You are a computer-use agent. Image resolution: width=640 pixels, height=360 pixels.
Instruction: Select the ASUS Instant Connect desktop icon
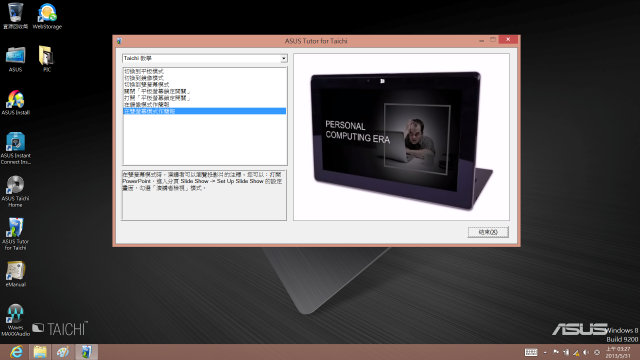tap(16, 148)
